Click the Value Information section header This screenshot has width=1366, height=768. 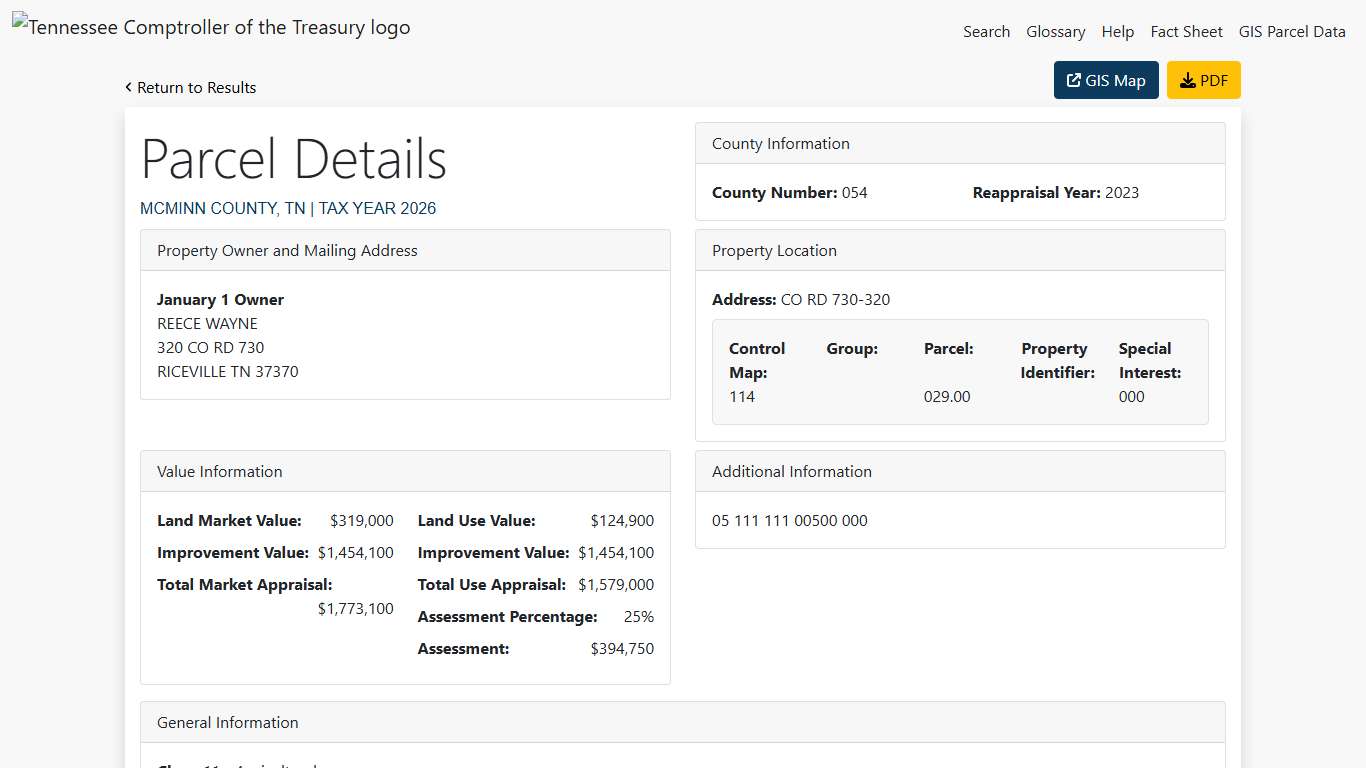[219, 471]
